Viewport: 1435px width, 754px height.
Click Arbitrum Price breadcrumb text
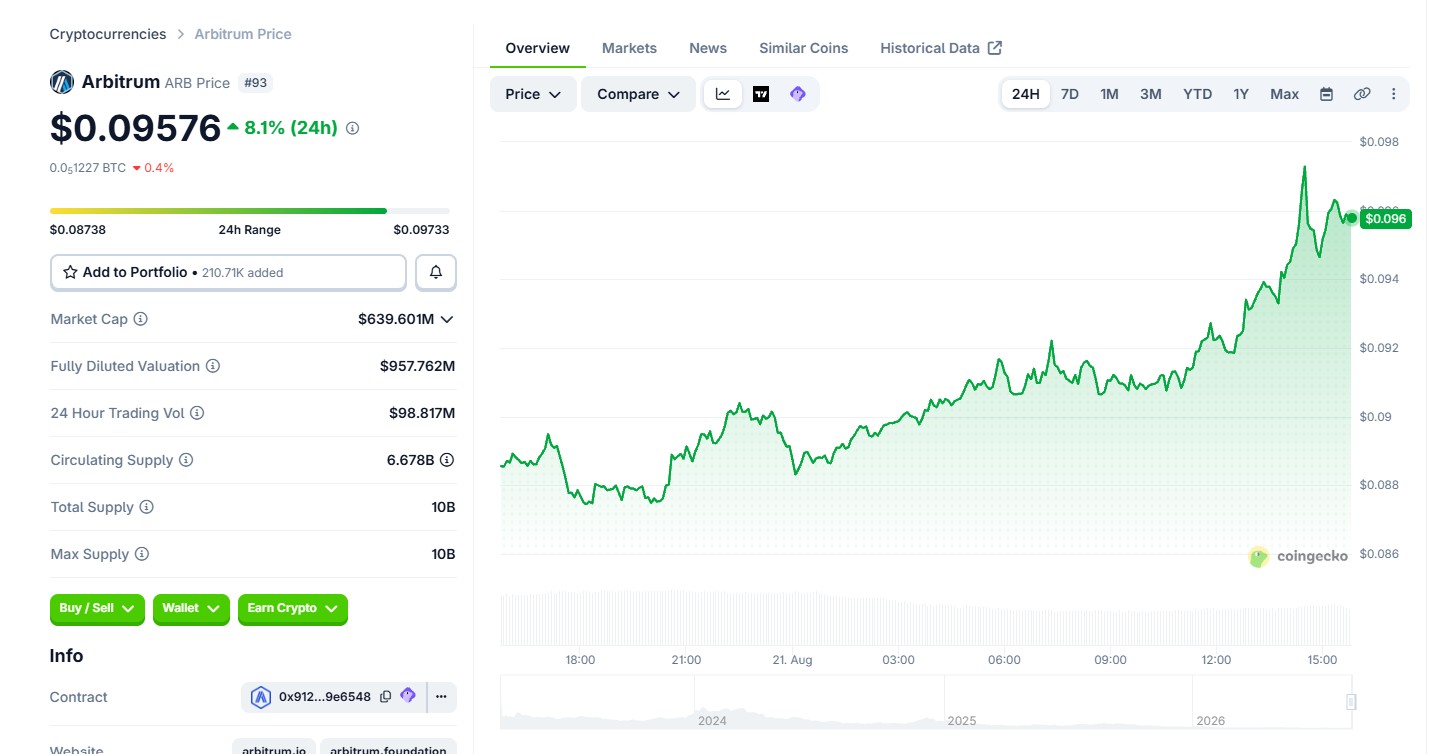(243, 34)
